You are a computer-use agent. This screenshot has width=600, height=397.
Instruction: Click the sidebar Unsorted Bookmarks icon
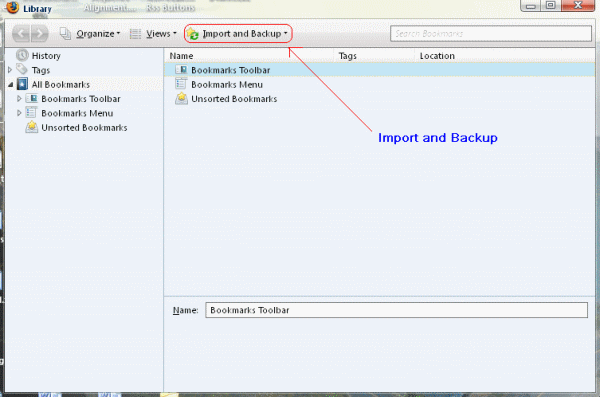click(31, 127)
